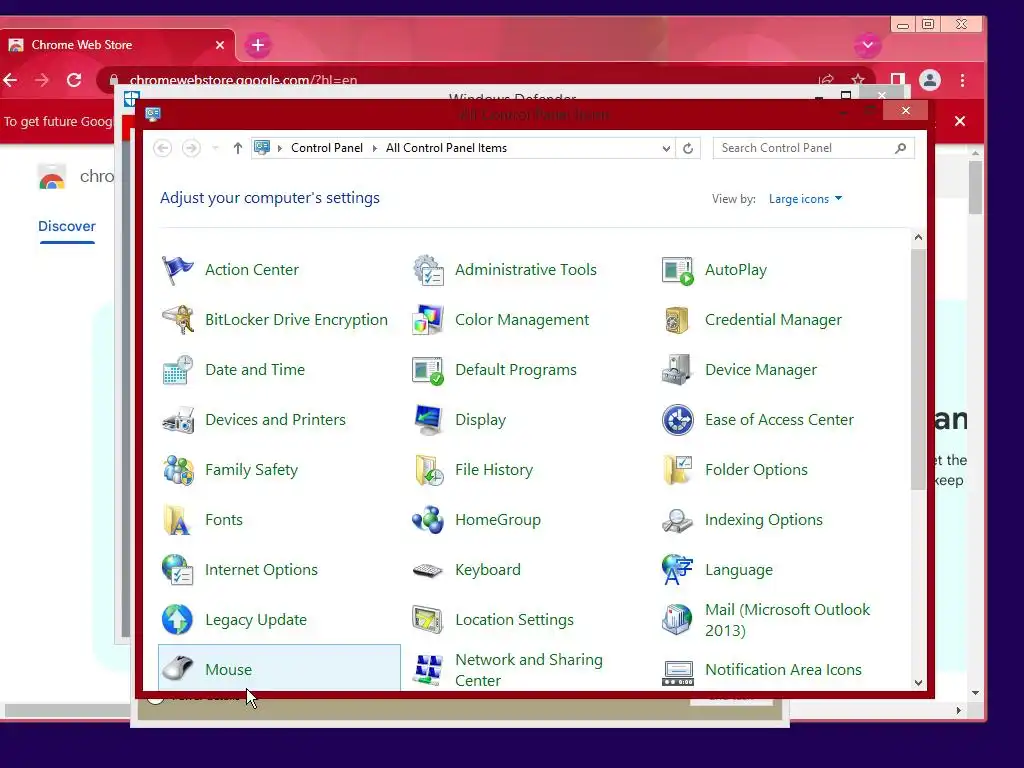Open the Mouse control panel item

(x=280, y=667)
